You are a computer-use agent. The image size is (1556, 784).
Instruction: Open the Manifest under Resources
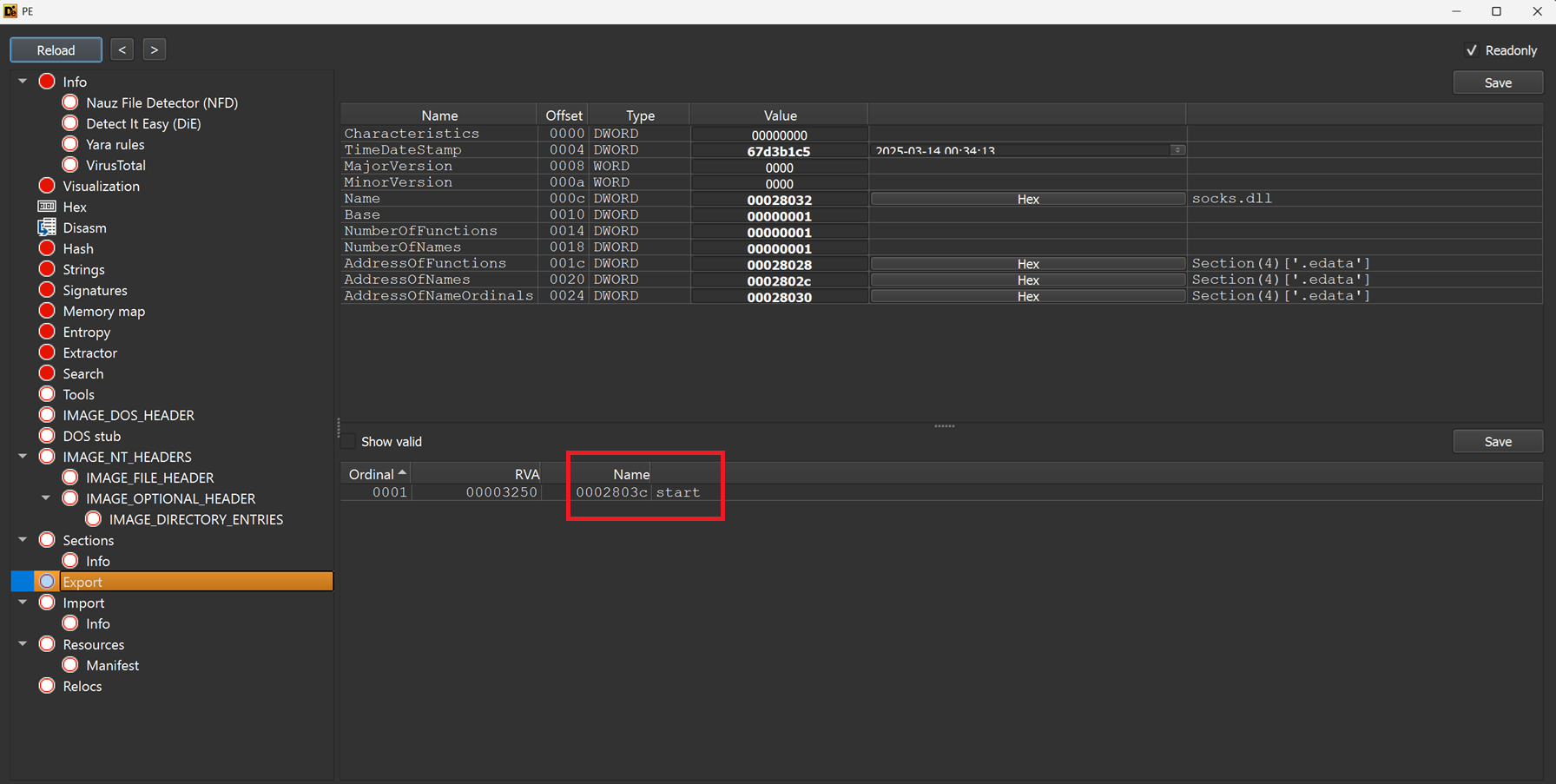tap(113, 665)
